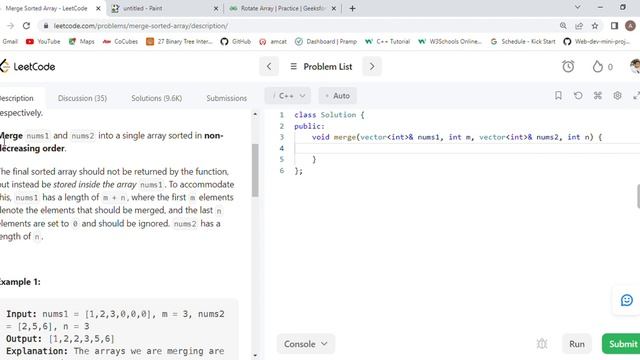
Task: Click the debugger bug icon
Action: click(542, 344)
